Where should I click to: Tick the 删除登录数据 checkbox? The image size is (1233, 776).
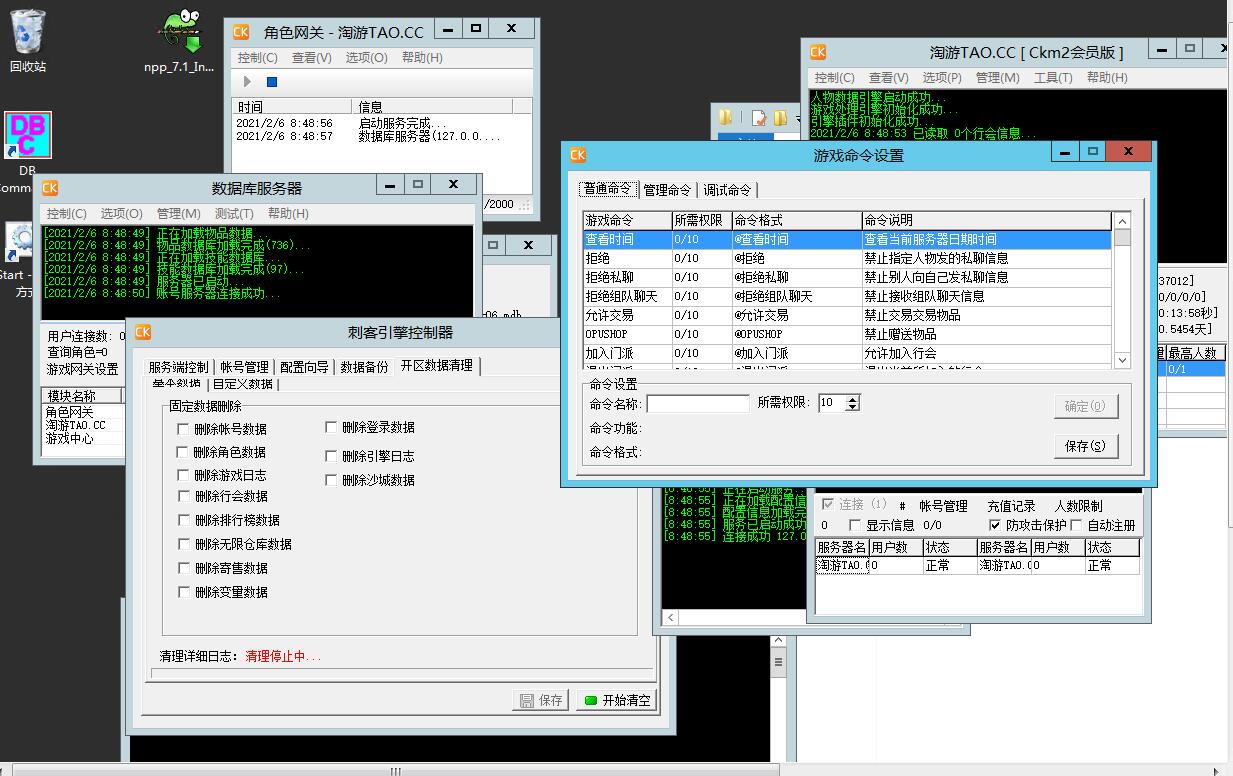tap(331, 427)
